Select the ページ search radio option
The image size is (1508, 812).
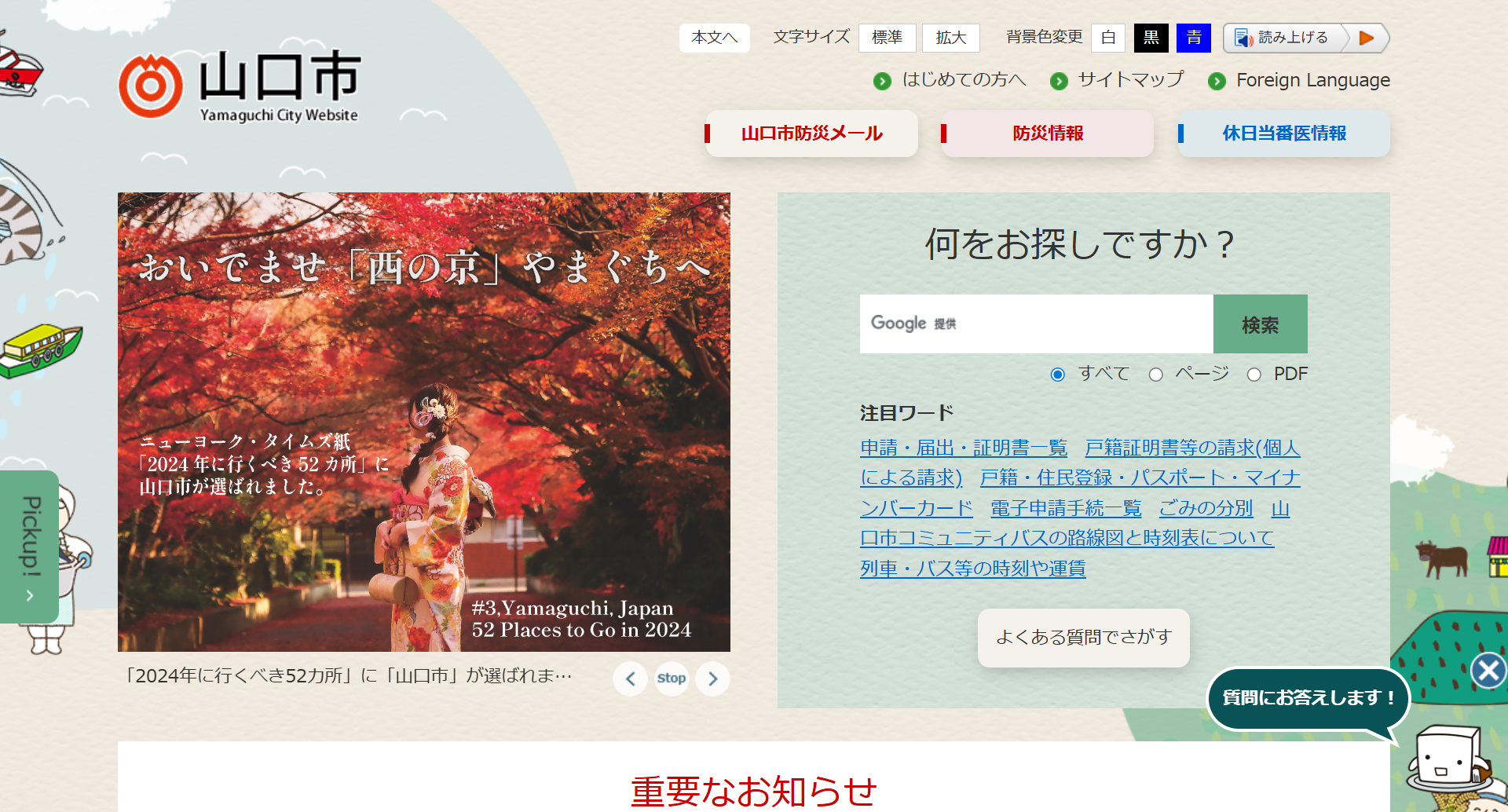click(x=1155, y=375)
